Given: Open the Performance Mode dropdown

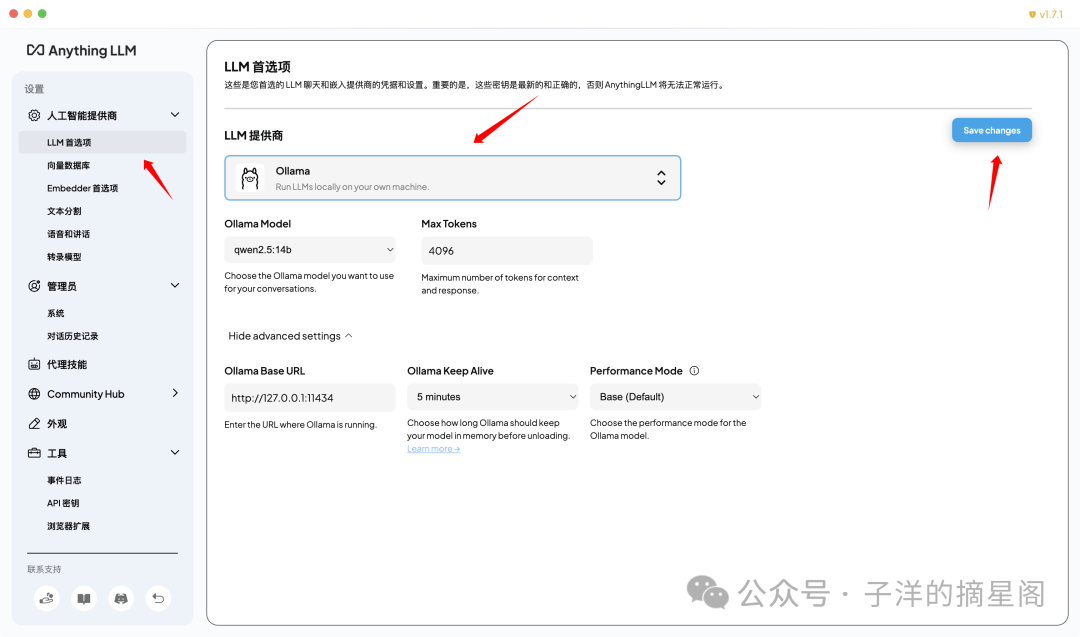Looking at the screenshot, I should (x=676, y=397).
